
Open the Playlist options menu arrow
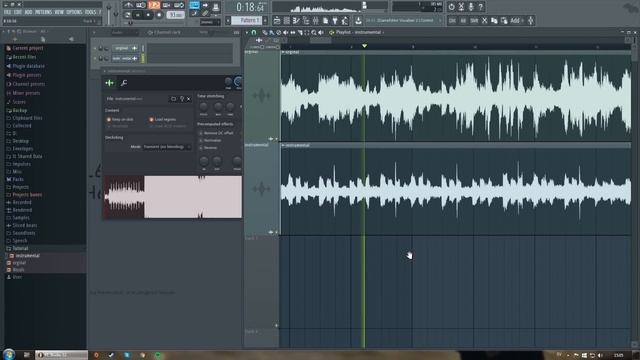pyautogui.click(x=247, y=32)
